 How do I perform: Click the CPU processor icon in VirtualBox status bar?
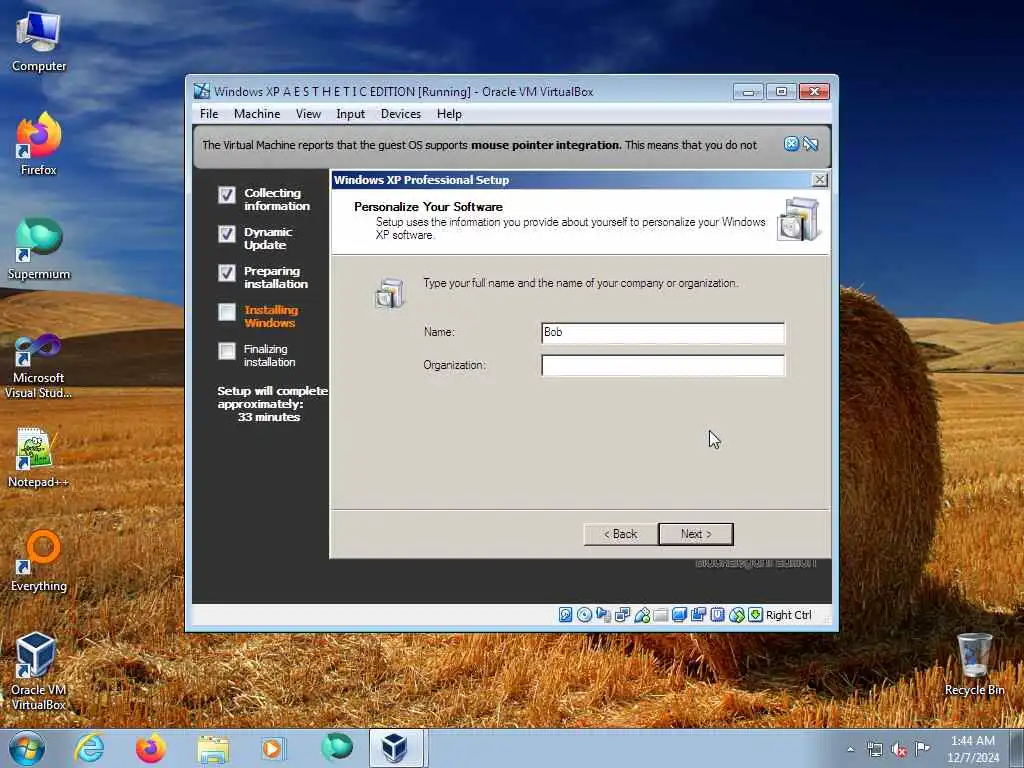coord(718,615)
